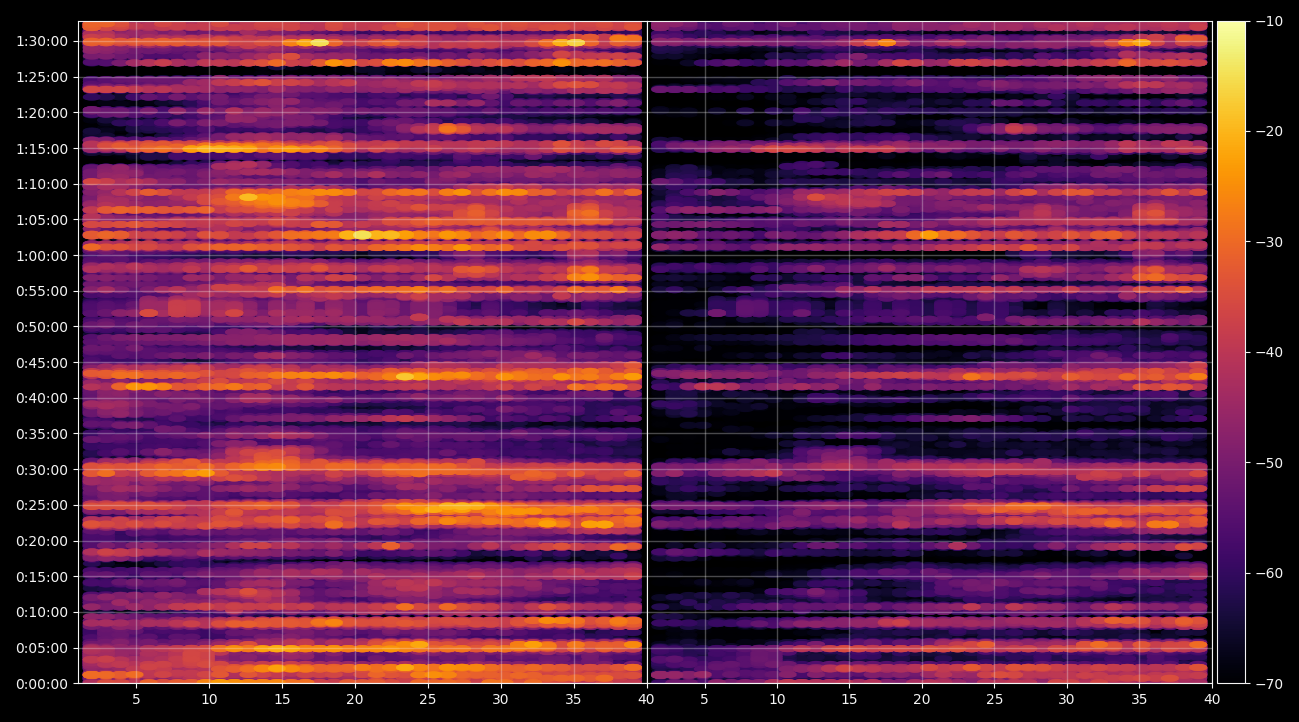The width and height of the screenshot is (1299, 722).
Task: Click the −70 colorbar scale label
Action: (1269, 684)
